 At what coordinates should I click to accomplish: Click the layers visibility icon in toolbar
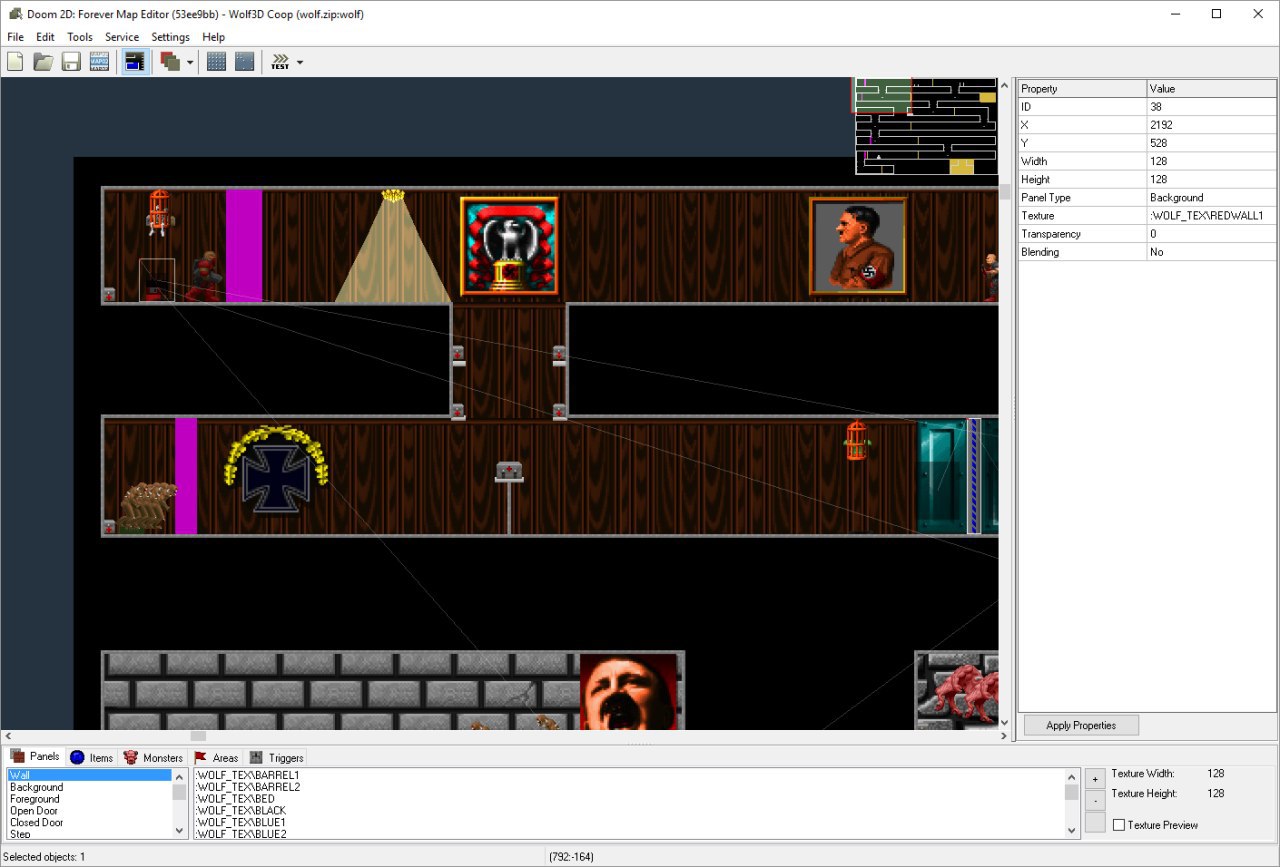tap(169, 62)
